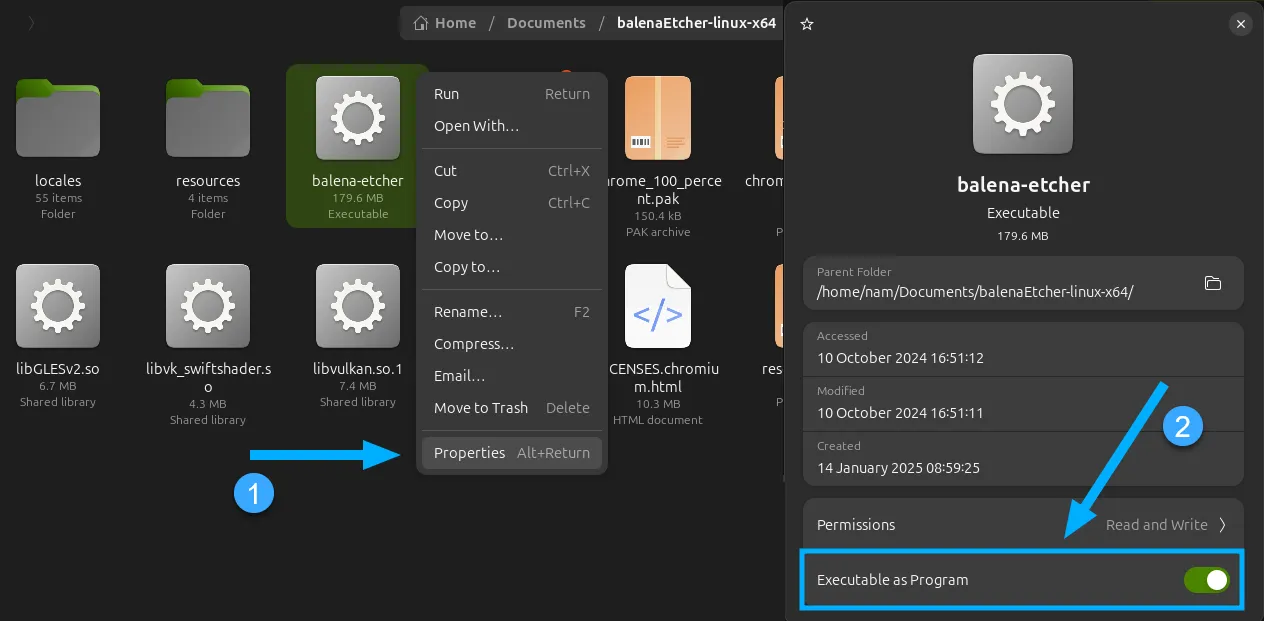The image size is (1264, 621).
Task: Click the Modified date 10 October 2024 16:51:11
Action: pyautogui.click(x=900, y=413)
